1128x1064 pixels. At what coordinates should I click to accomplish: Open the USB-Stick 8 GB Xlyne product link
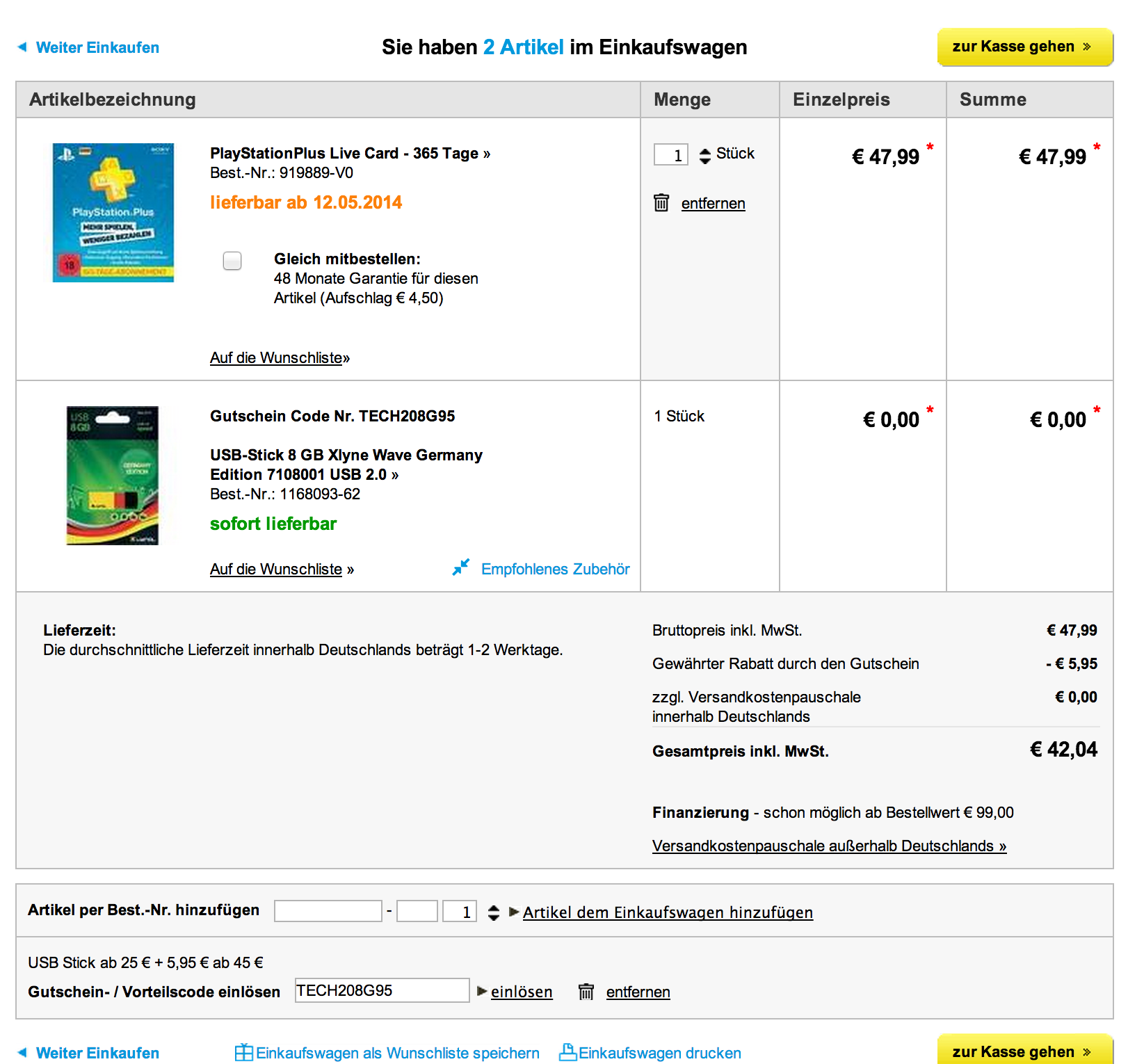pos(346,465)
